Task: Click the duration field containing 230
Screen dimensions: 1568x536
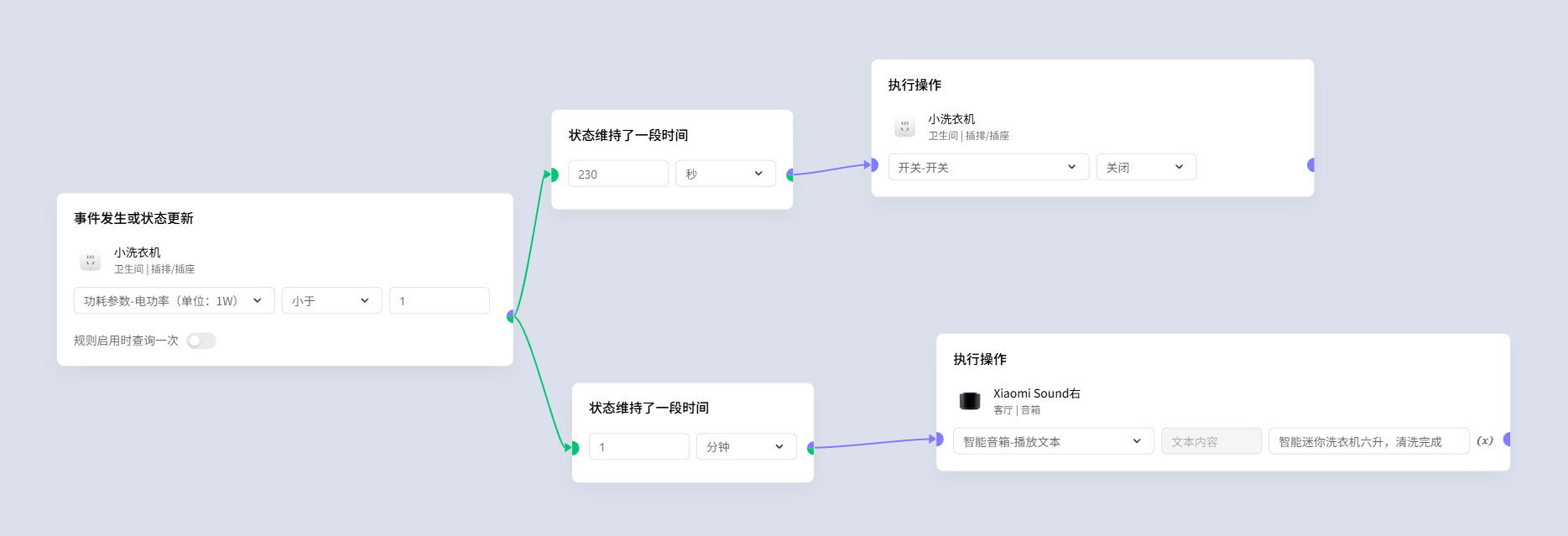Action: pyautogui.click(x=617, y=174)
